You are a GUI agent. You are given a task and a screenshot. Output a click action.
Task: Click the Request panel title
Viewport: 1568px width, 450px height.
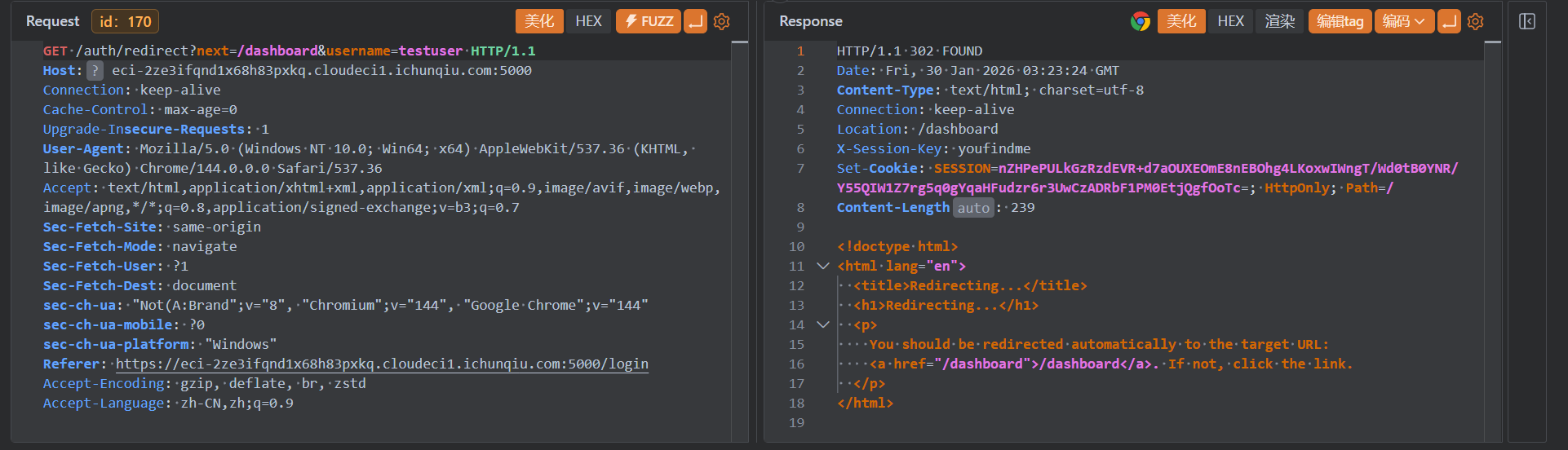[x=53, y=21]
